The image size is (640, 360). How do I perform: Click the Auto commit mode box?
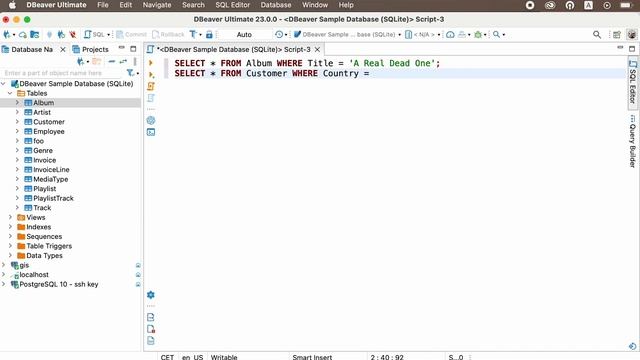(244, 35)
